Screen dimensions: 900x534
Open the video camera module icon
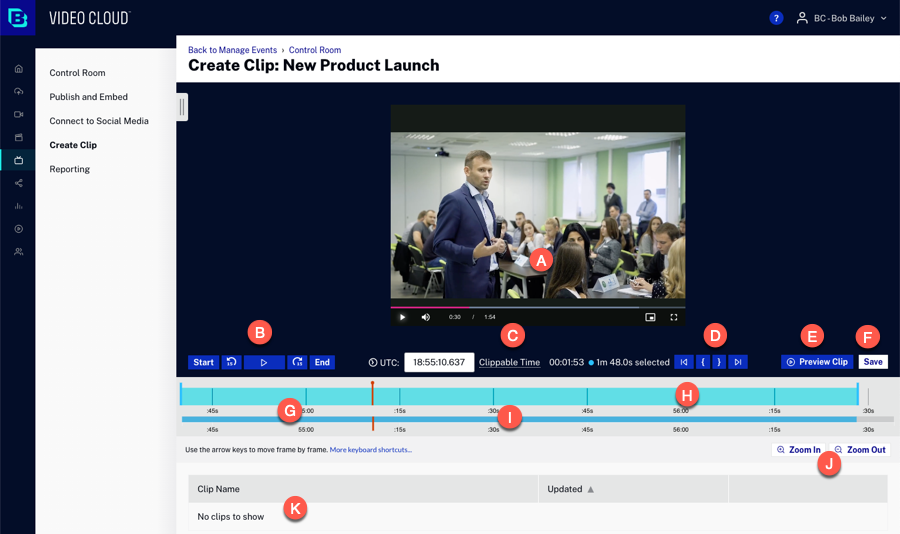(x=18, y=115)
